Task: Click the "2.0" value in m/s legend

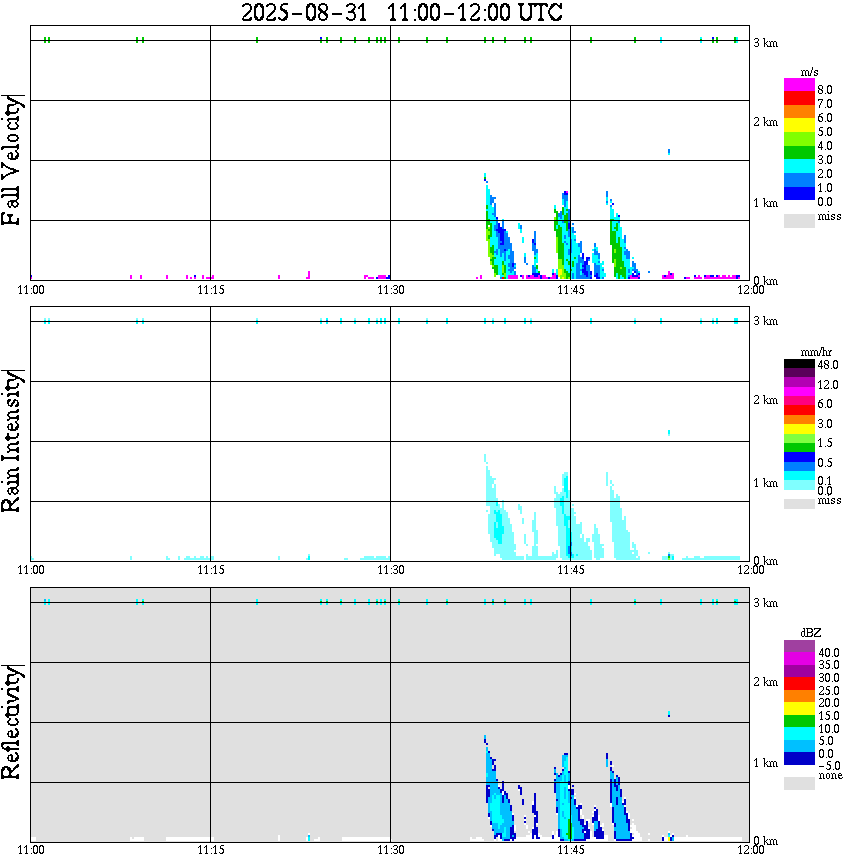Action: [x=825, y=174]
